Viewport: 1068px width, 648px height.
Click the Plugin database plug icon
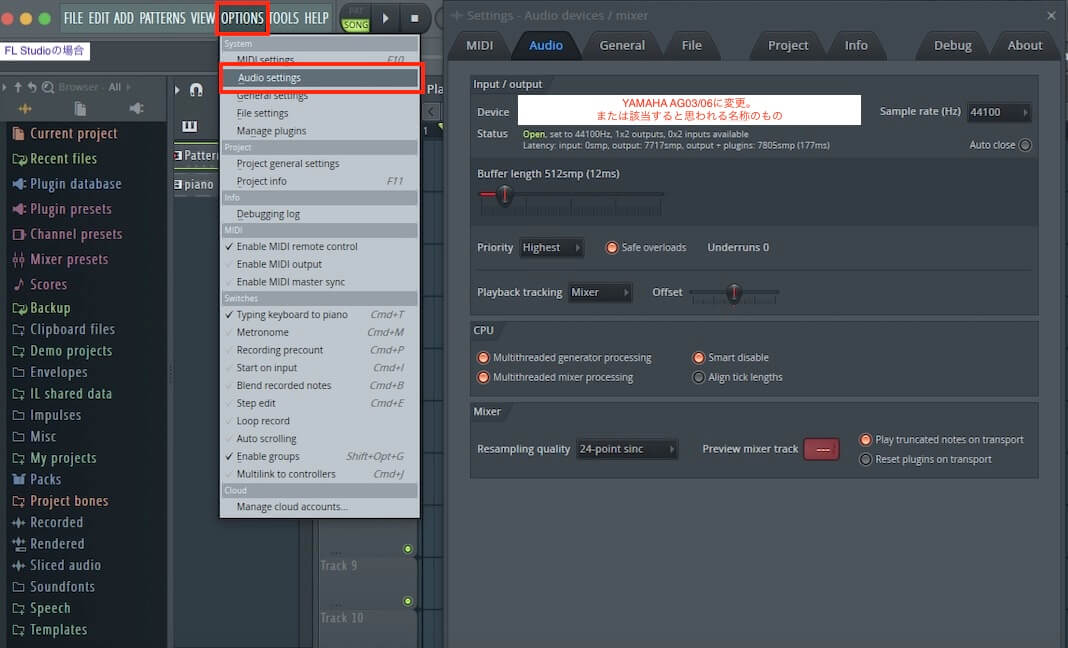pos(19,184)
